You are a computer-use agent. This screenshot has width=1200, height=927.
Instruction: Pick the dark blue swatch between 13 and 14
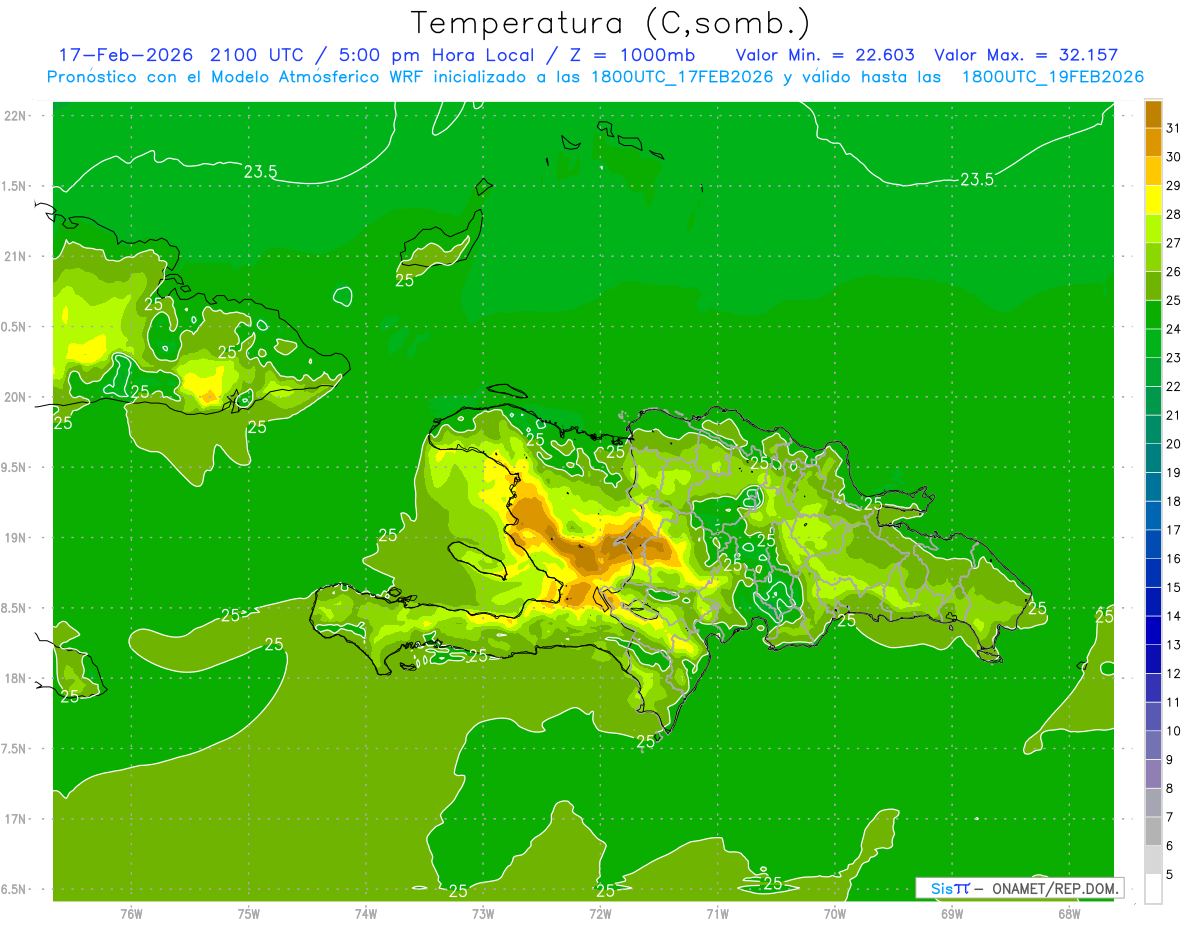click(x=1153, y=630)
